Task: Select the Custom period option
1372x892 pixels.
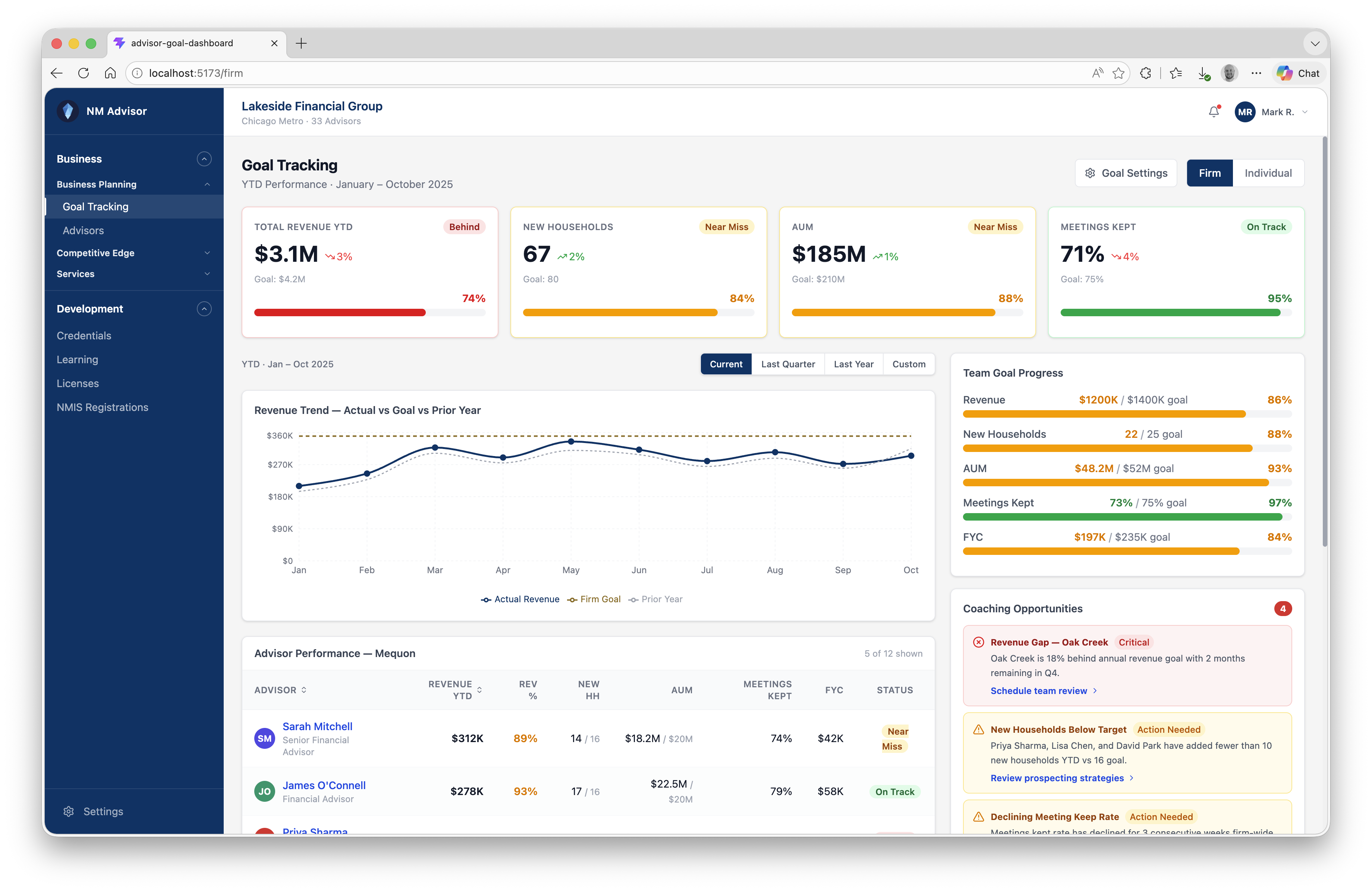Action: click(x=909, y=364)
